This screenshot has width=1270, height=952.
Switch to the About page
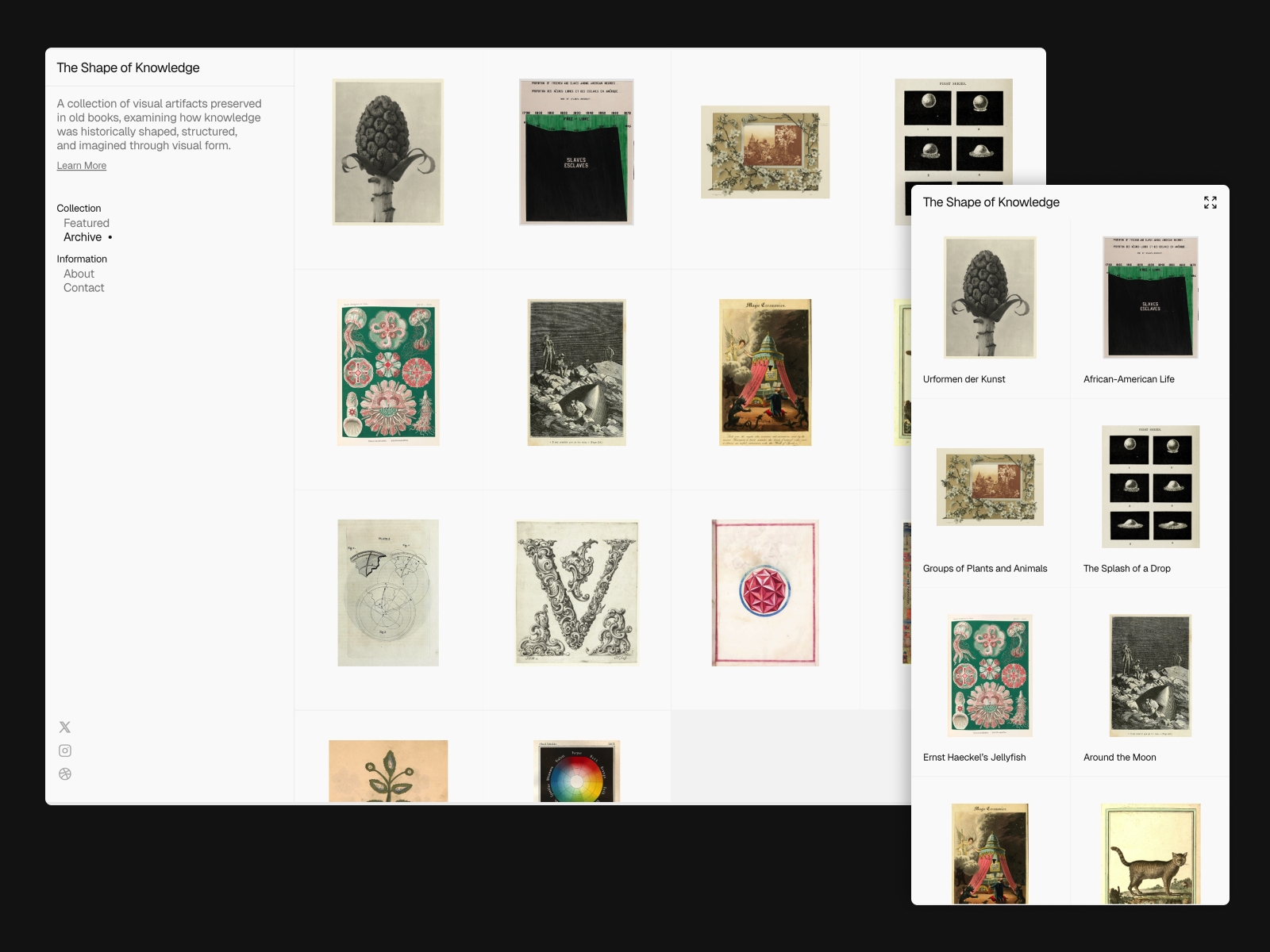79,273
